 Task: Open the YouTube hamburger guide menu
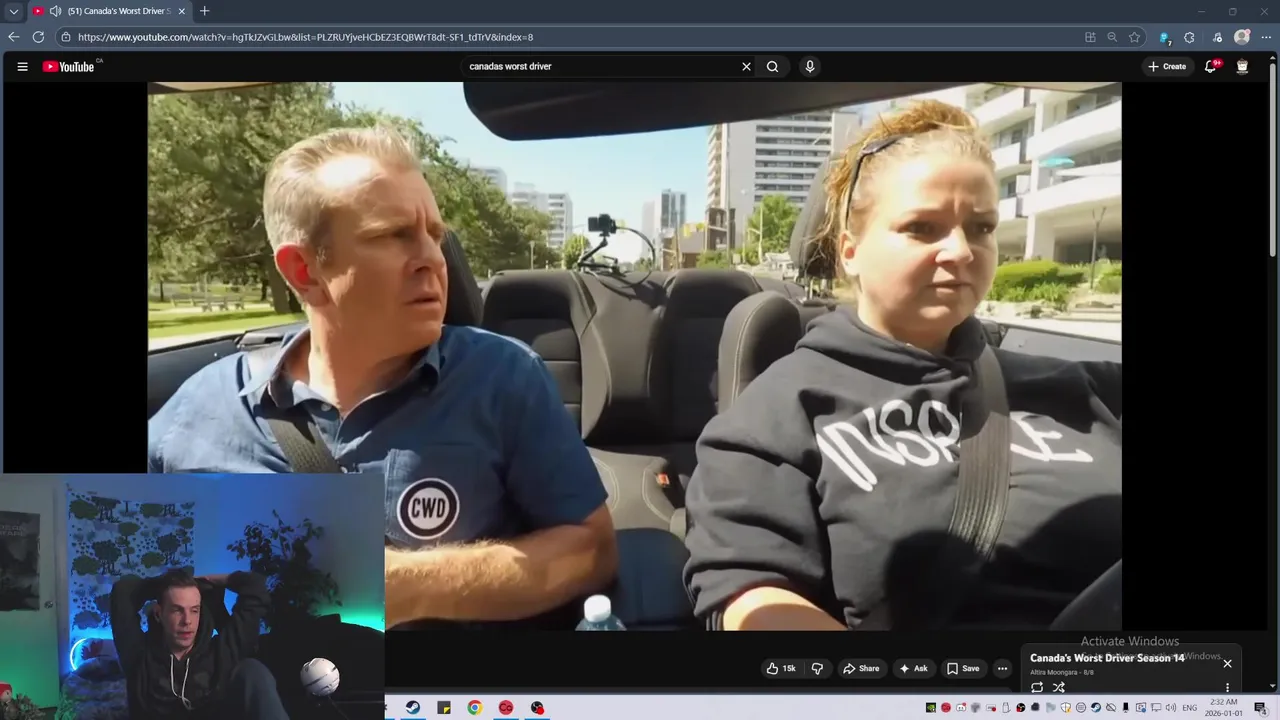click(x=22, y=67)
